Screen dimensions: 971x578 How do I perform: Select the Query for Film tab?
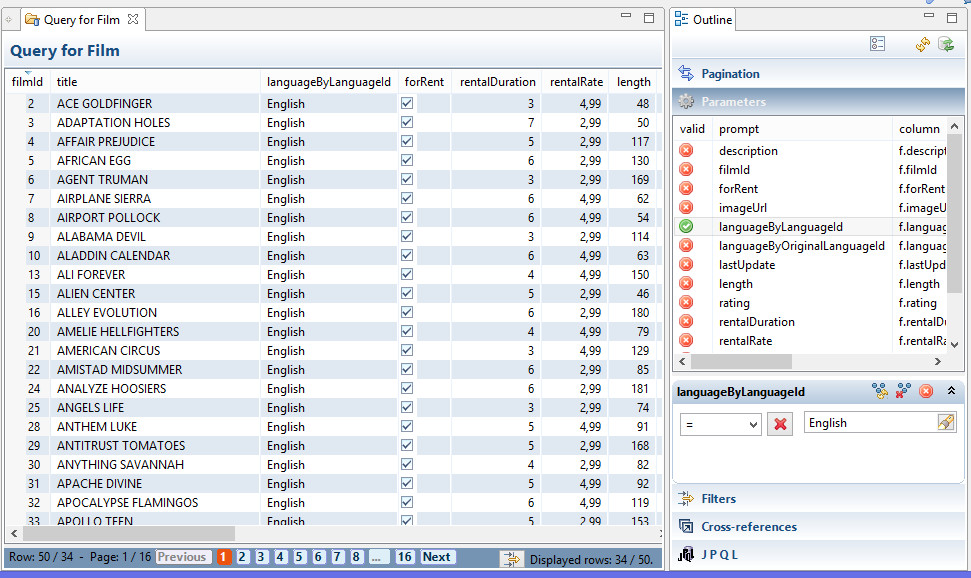click(80, 19)
